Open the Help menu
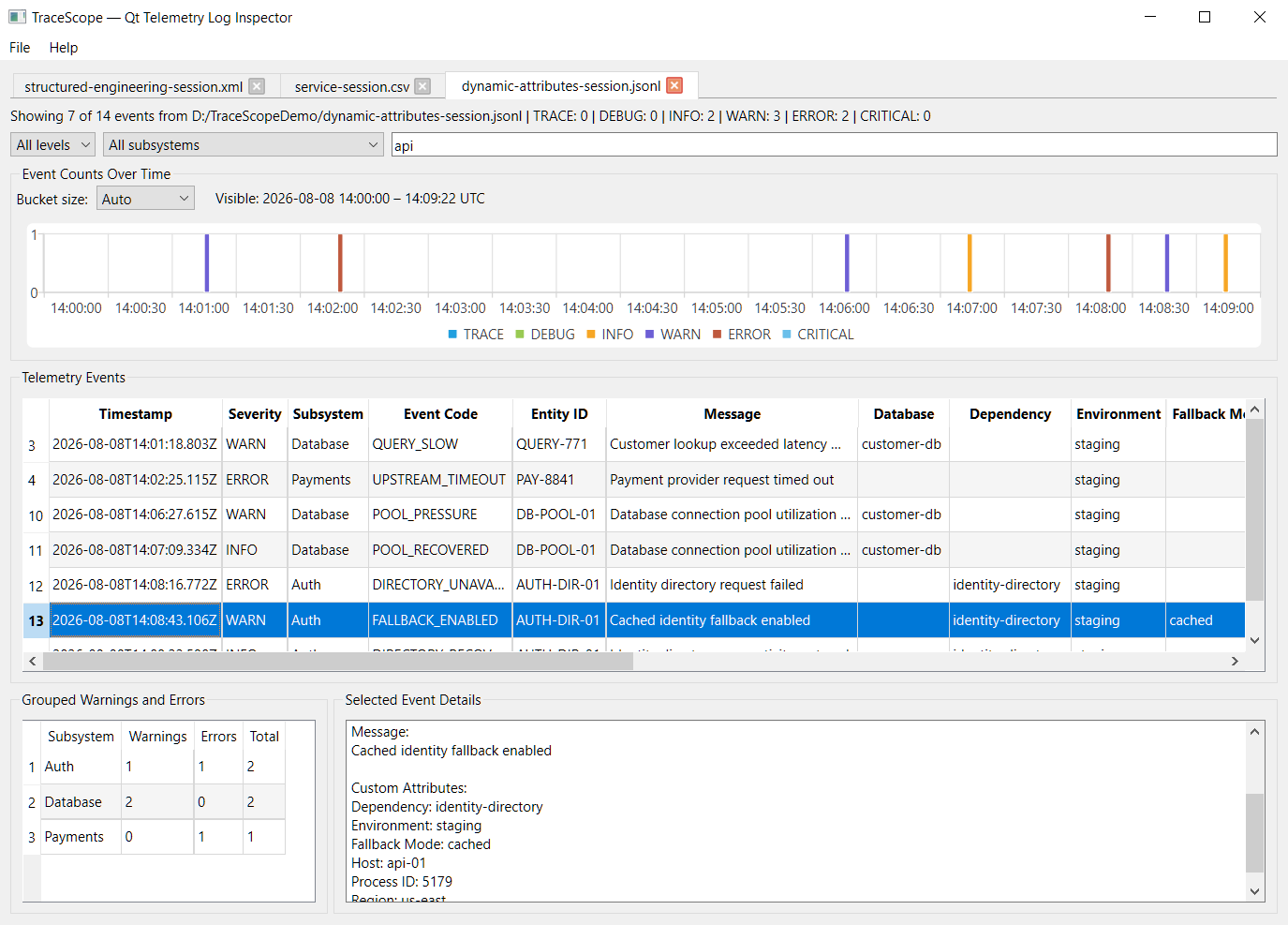 pos(64,47)
